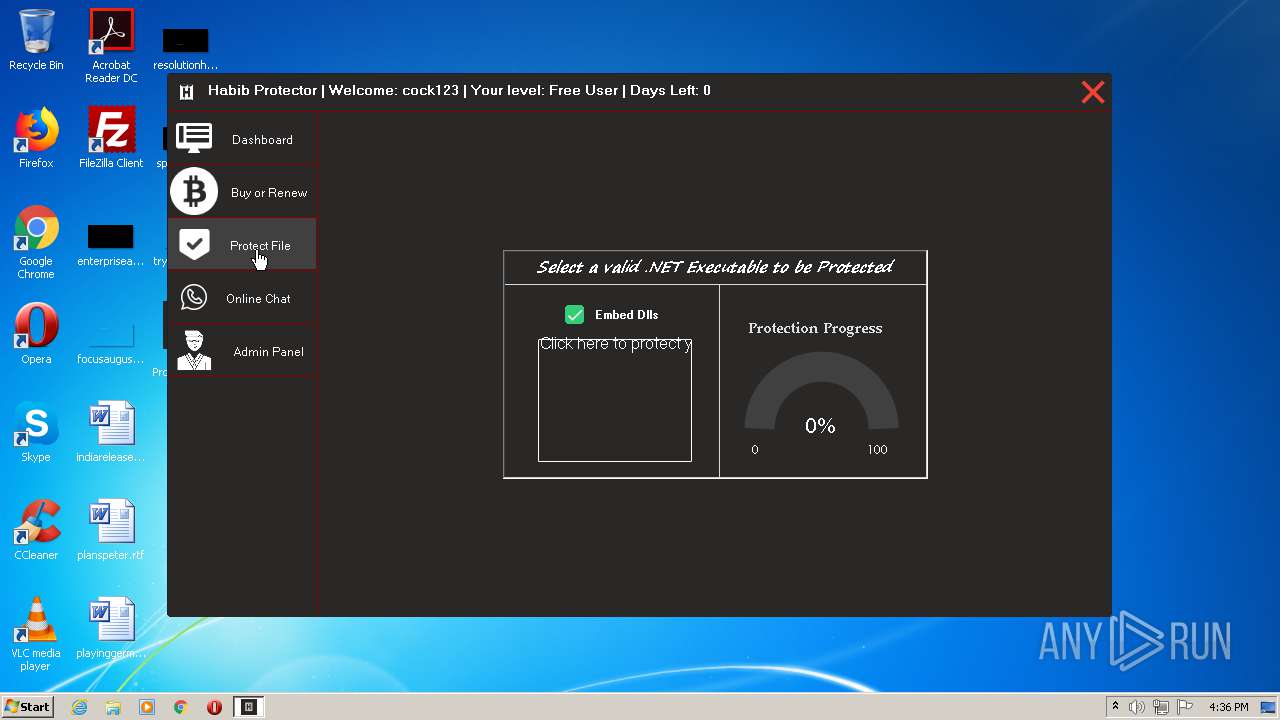Go to Buy or Renew section
This screenshot has height=720, width=1280.
coord(242,192)
